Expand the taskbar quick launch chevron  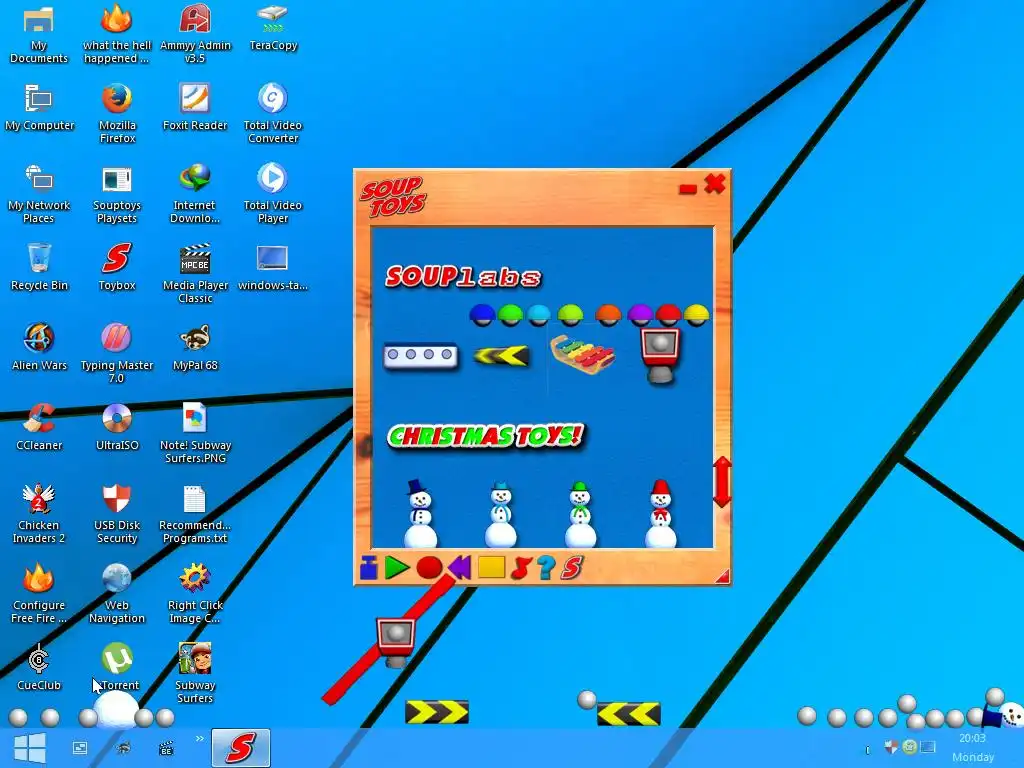tap(199, 739)
